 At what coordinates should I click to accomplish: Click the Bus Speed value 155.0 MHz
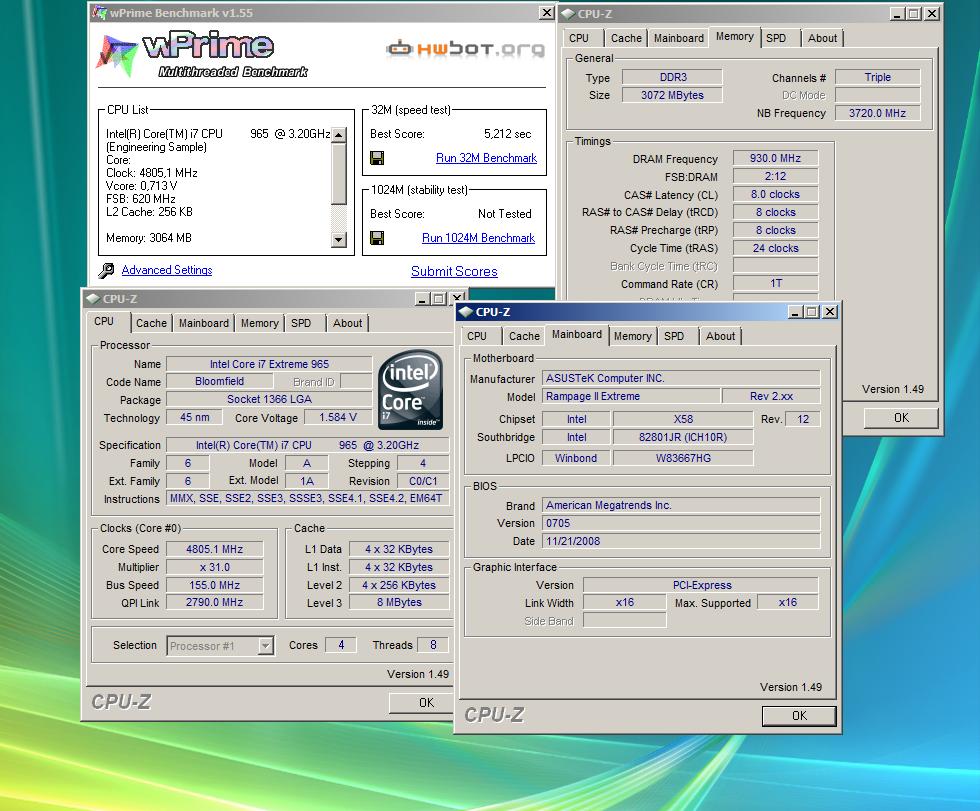(x=214, y=585)
